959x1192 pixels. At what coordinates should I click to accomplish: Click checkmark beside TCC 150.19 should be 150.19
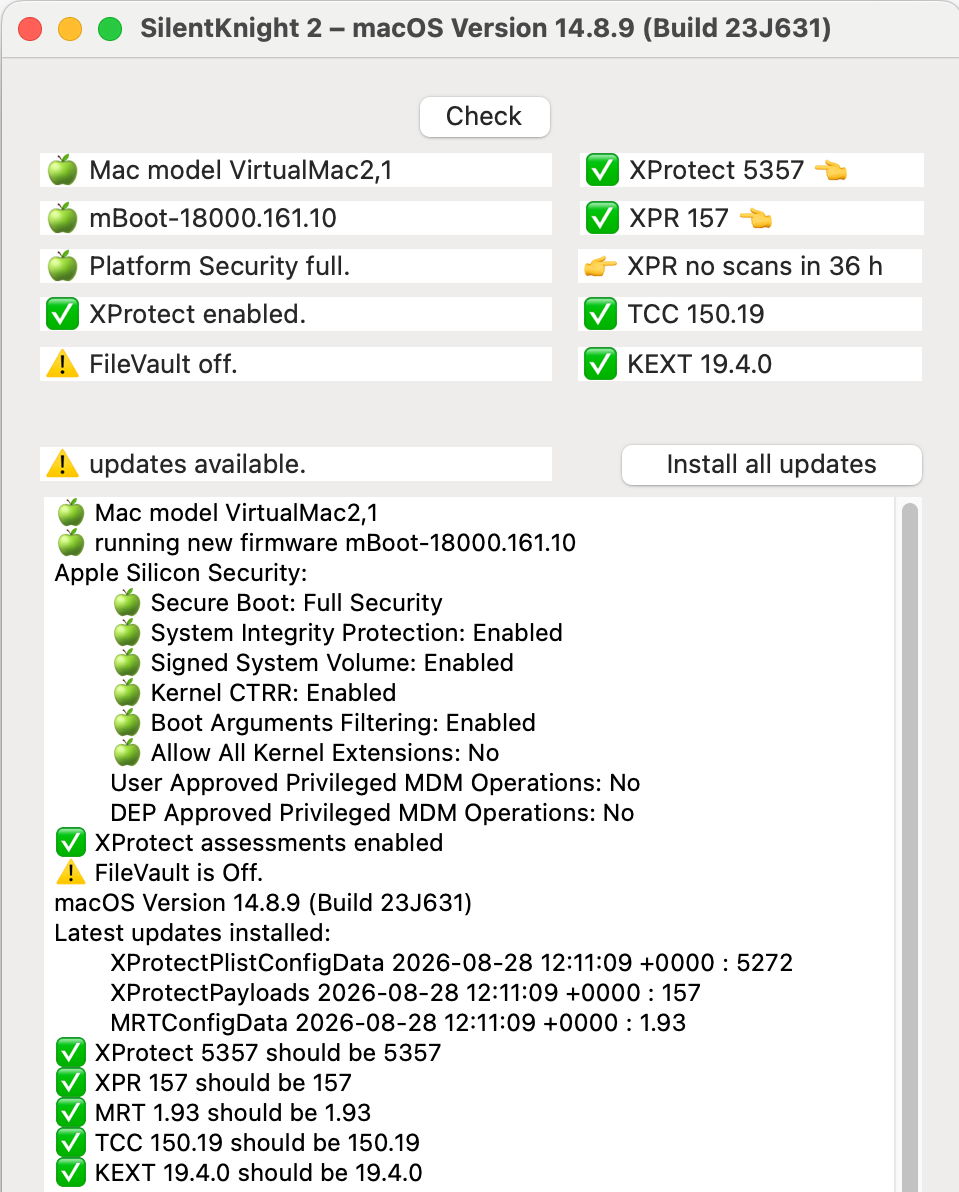pyautogui.click(x=71, y=1143)
